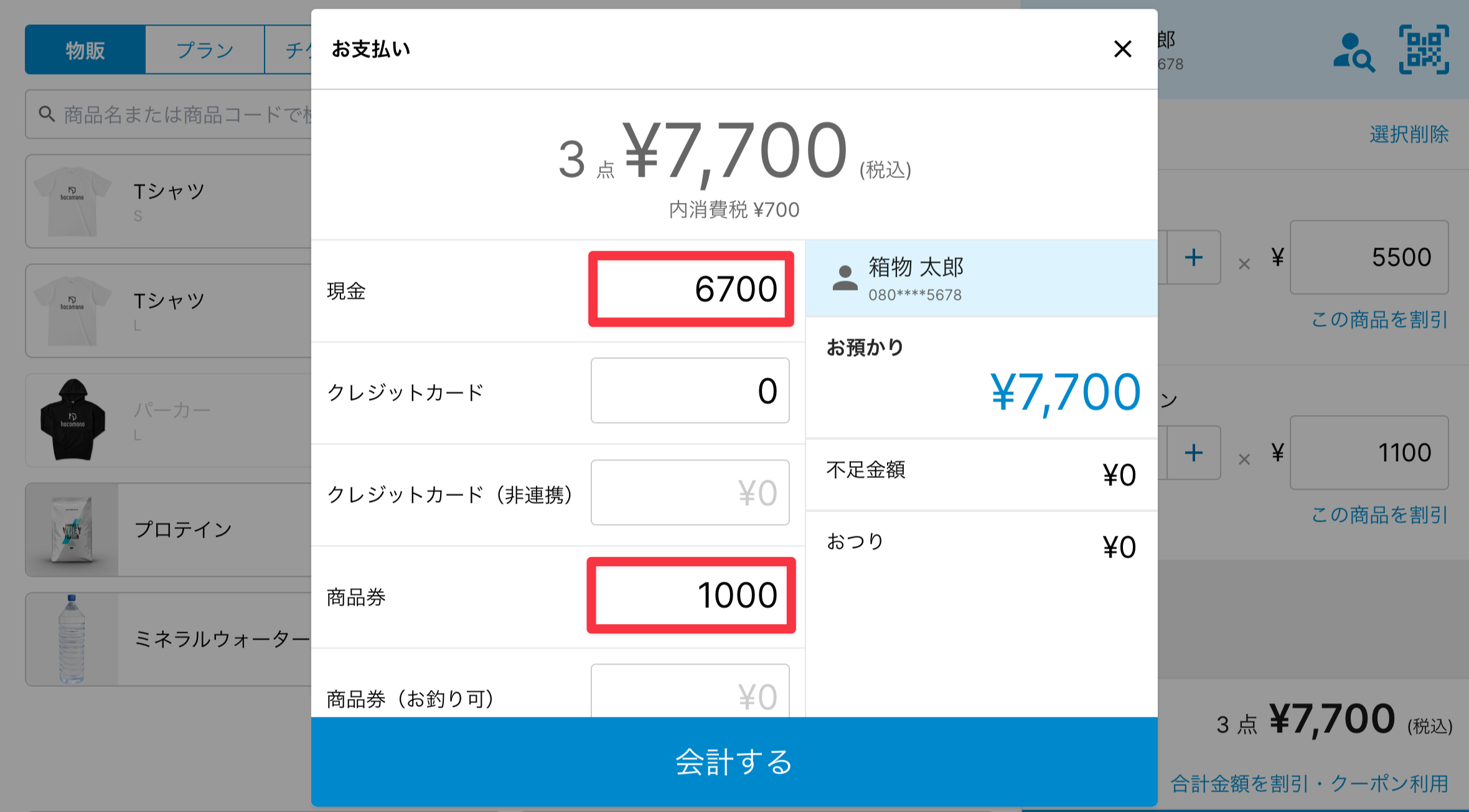Click the クレジットカード（非連携）amount field

tap(690, 493)
